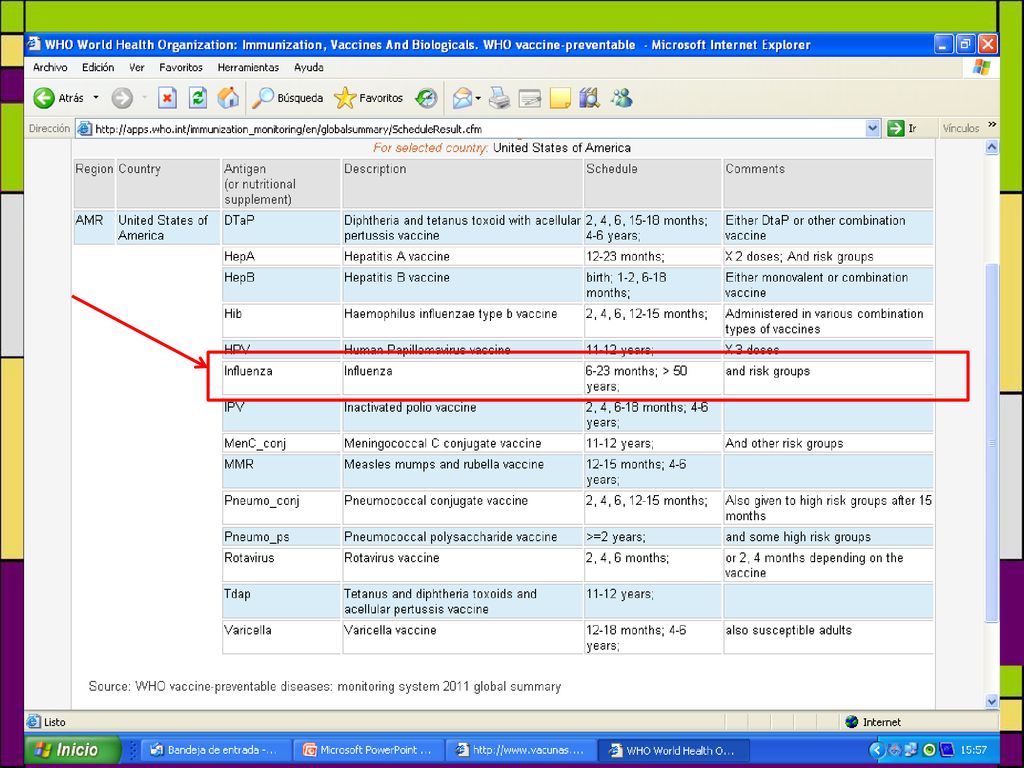Click the Listo status page icon

pos(33,722)
